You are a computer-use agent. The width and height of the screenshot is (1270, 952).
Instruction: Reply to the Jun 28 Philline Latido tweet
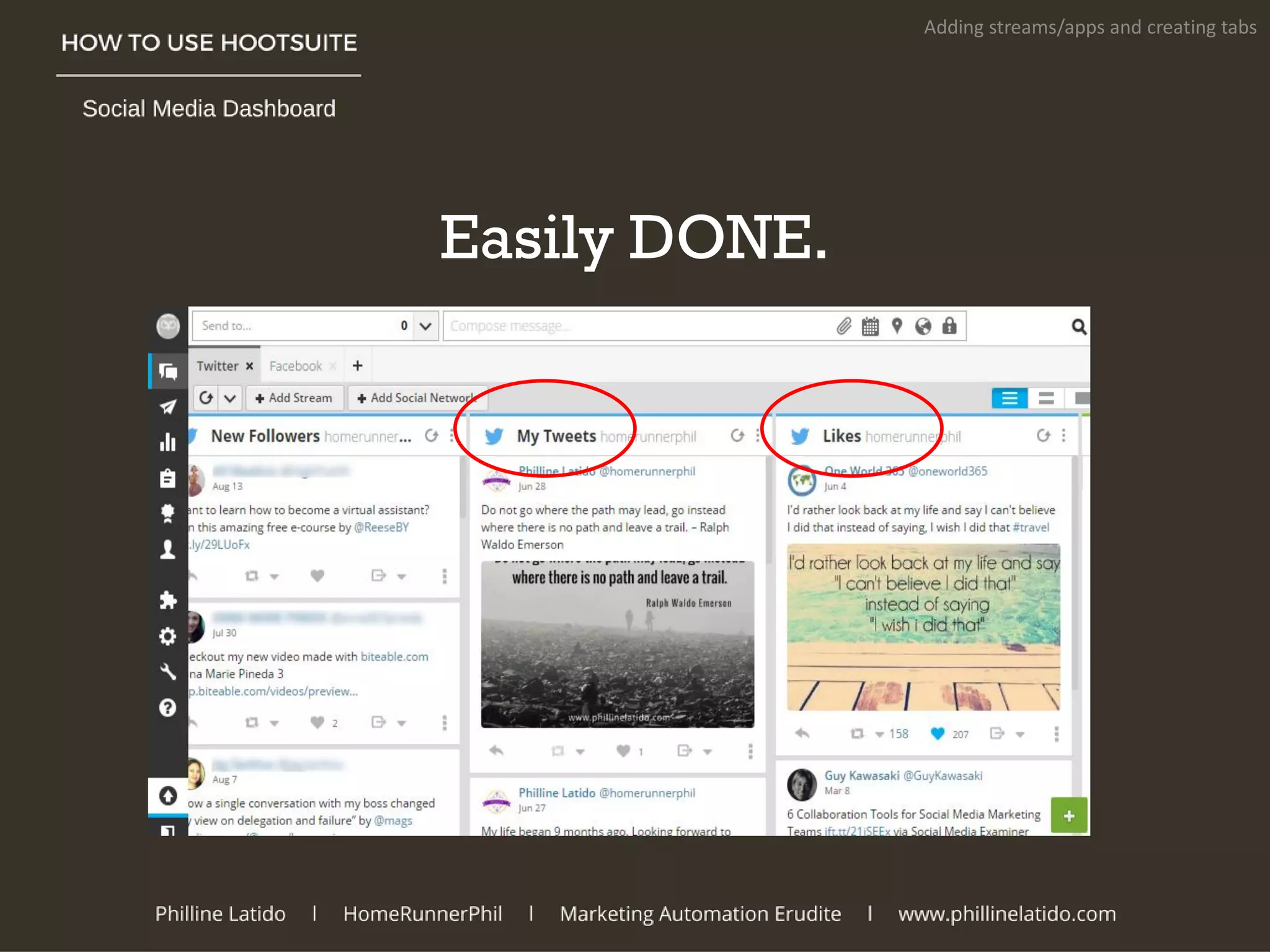point(496,751)
